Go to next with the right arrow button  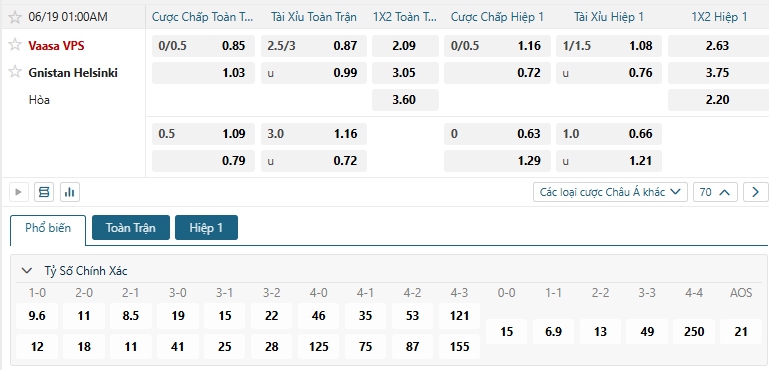coord(755,192)
